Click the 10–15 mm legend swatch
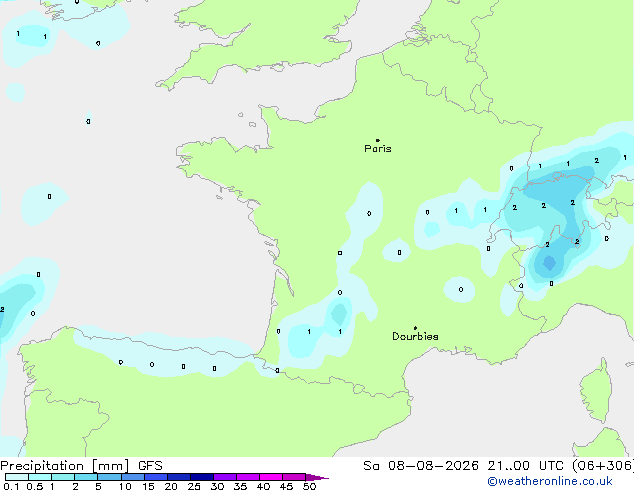This screenshot has width=634, height=490. point(132,477)
